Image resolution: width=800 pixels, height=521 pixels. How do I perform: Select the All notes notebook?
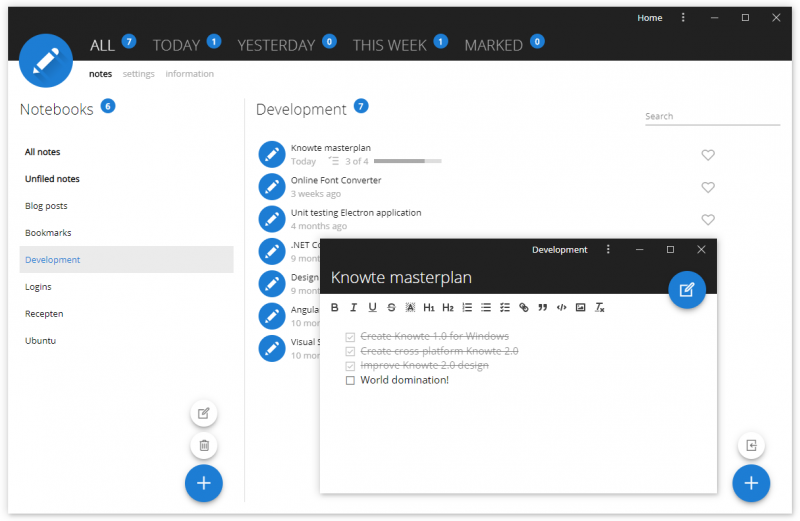tap(127, 152)
